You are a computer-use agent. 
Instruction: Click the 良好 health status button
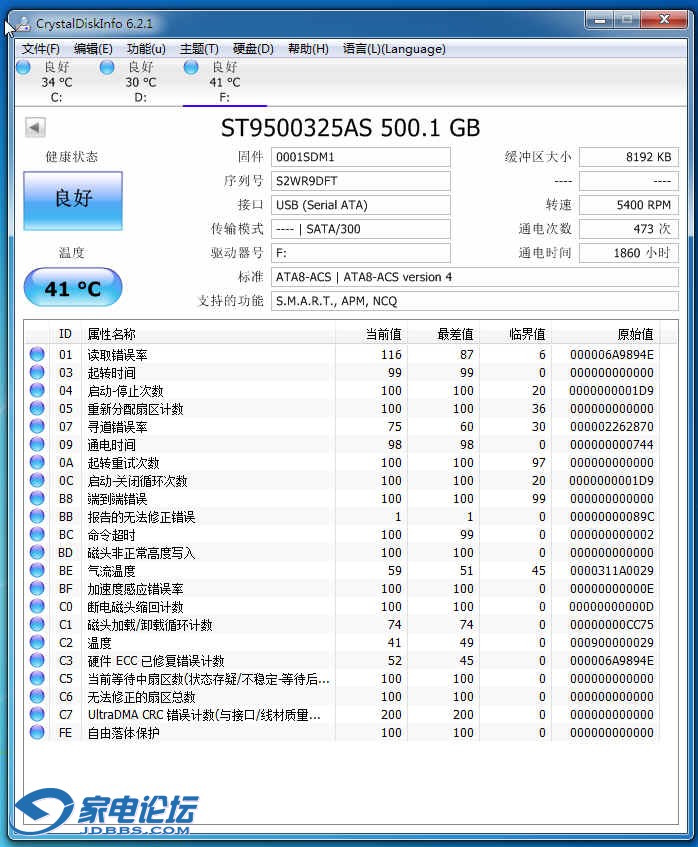coord(73,200)
